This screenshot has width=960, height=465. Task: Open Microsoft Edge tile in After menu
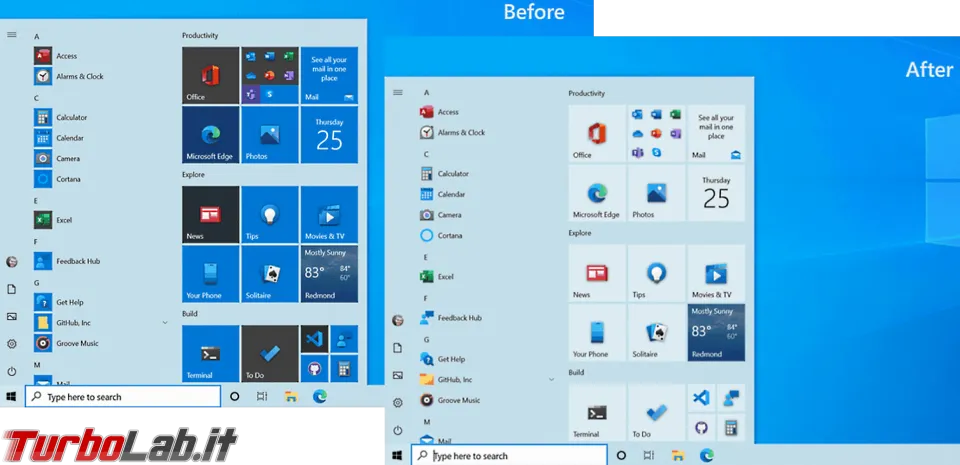(597, 193)
